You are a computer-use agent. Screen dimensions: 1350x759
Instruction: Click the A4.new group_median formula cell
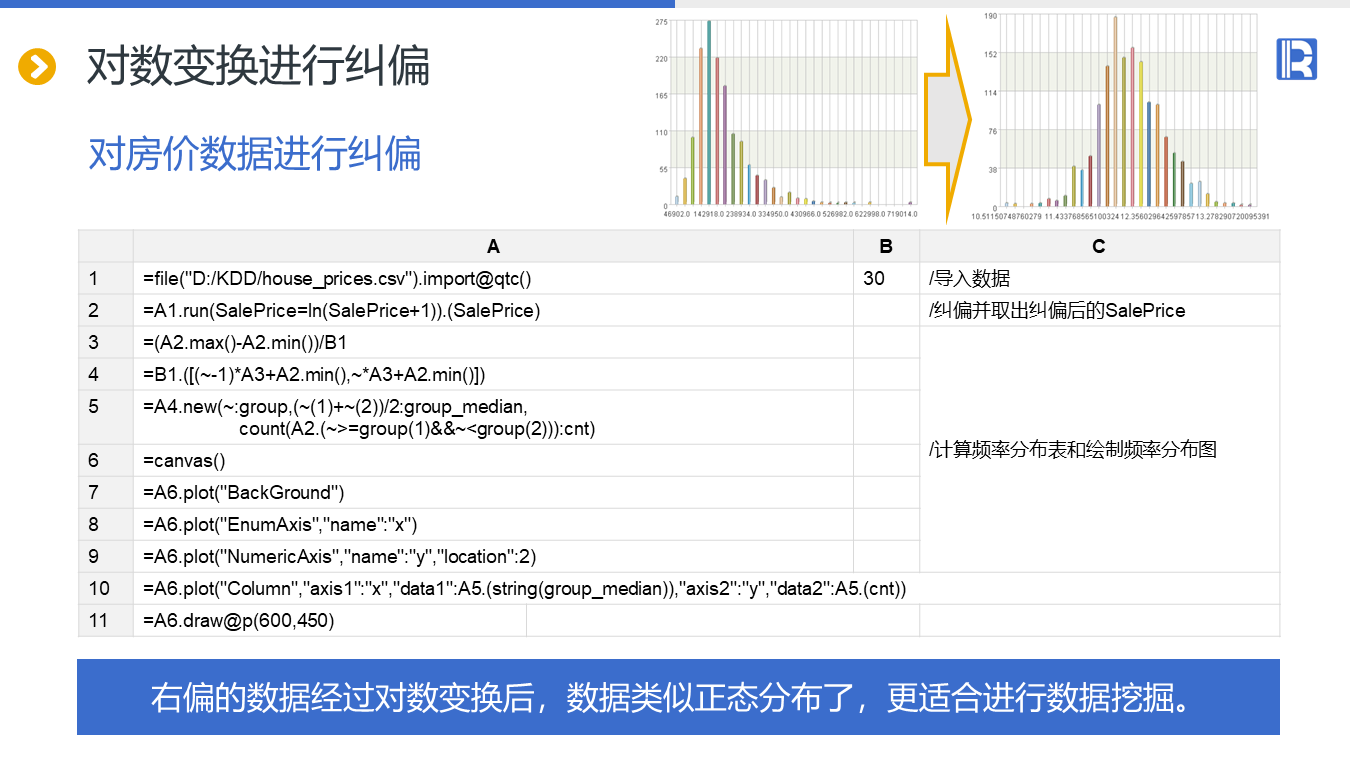pyautogui.click(x=493, y=417)
